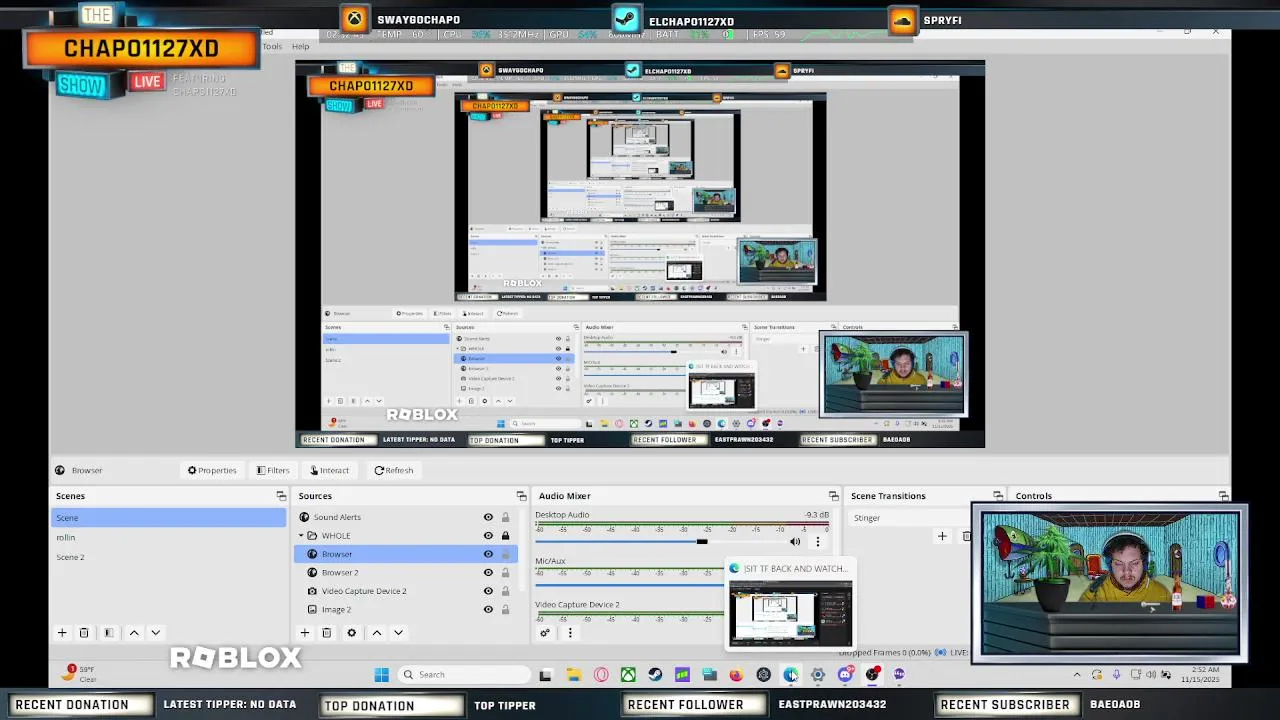Refresh the Browser source
The height and width of the screenshot is (720, 1280).
(x=394, y=470)
